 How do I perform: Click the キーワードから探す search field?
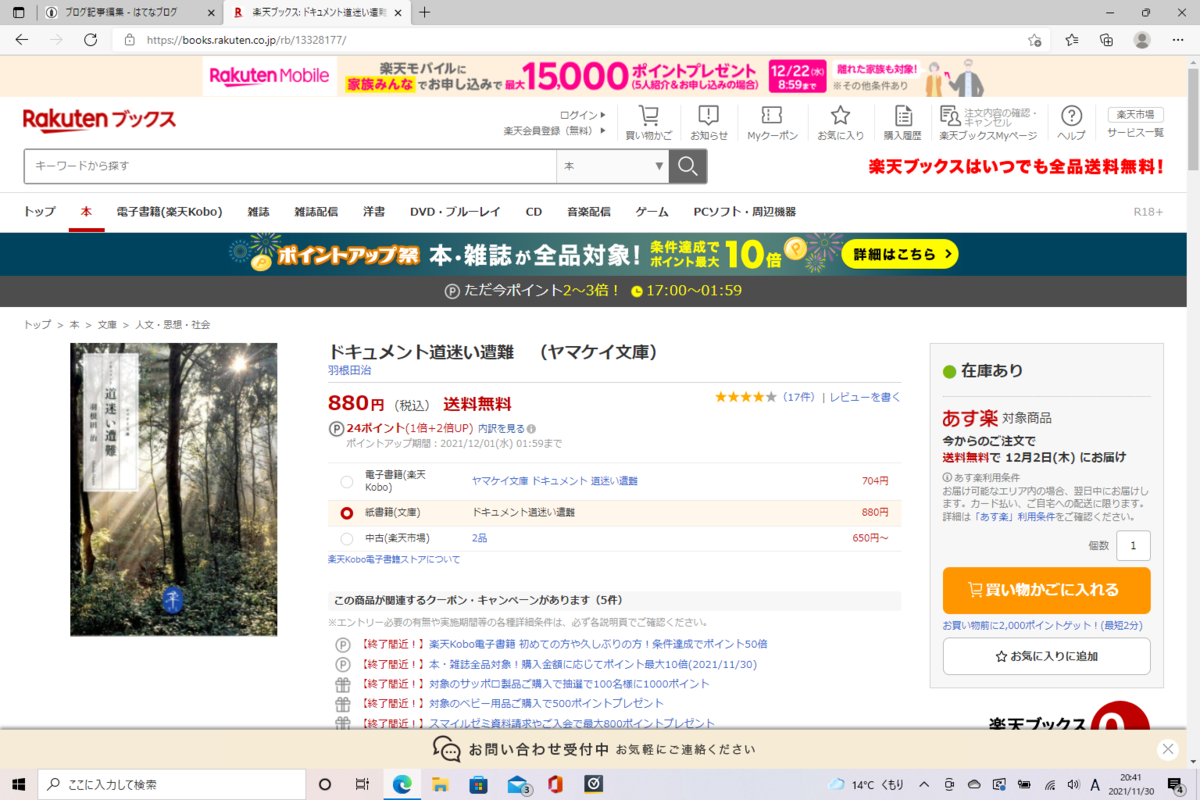[290, 166]
